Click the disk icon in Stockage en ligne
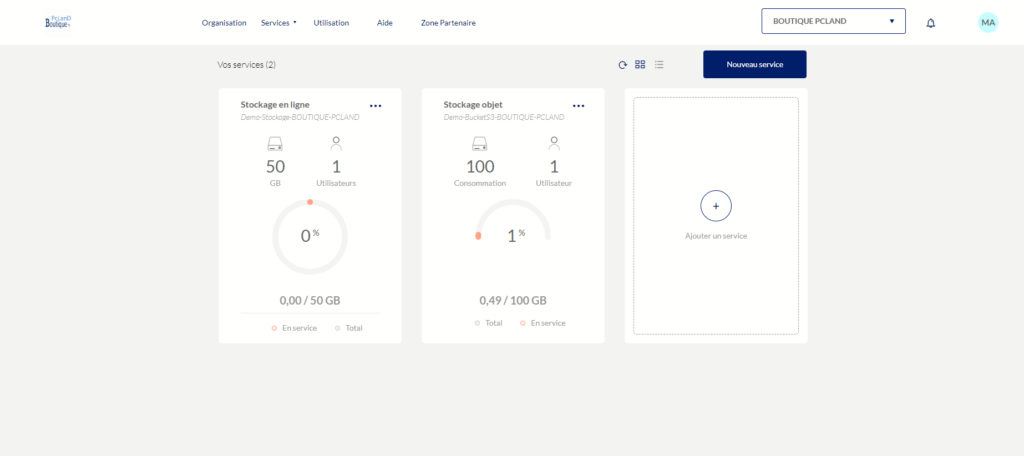The width and height of the screenshot is (1024, 456). click(x=275, y=144)
